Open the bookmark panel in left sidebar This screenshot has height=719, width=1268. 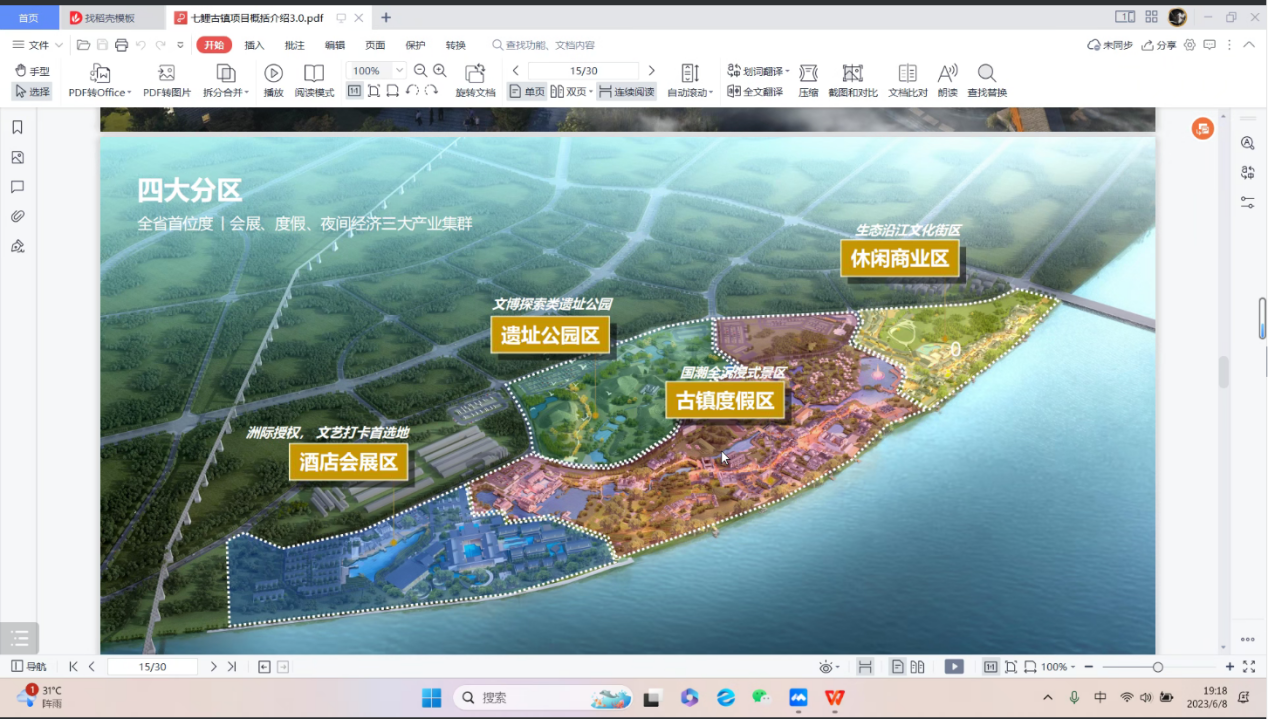coord(17,127)
